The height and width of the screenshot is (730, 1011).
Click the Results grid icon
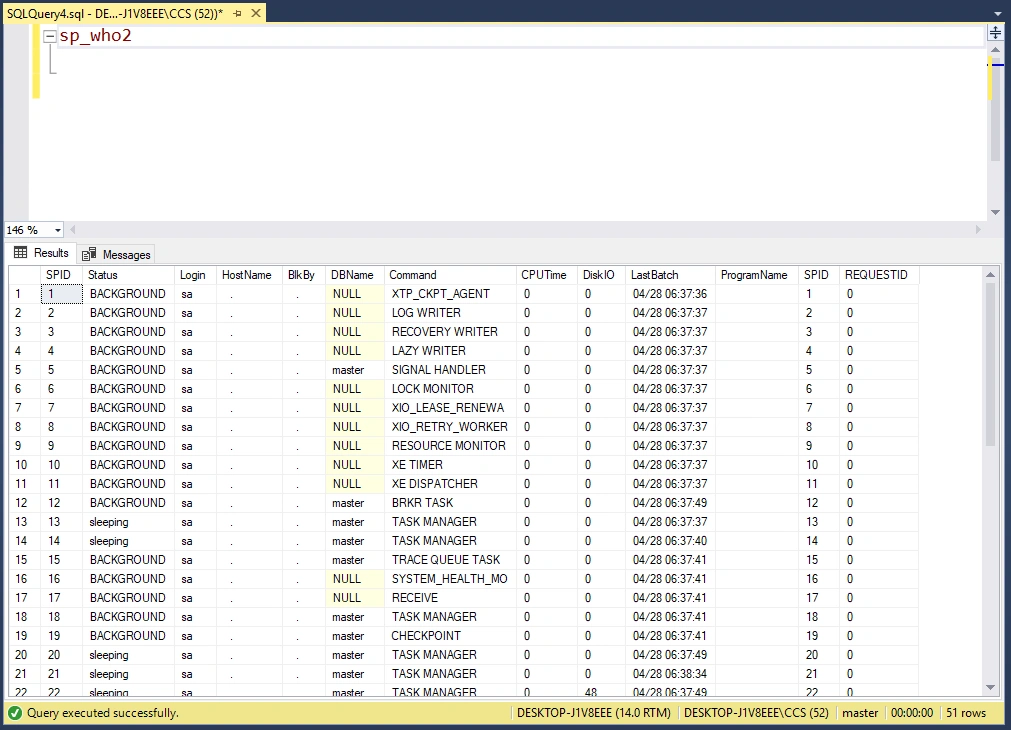[21, 253]
